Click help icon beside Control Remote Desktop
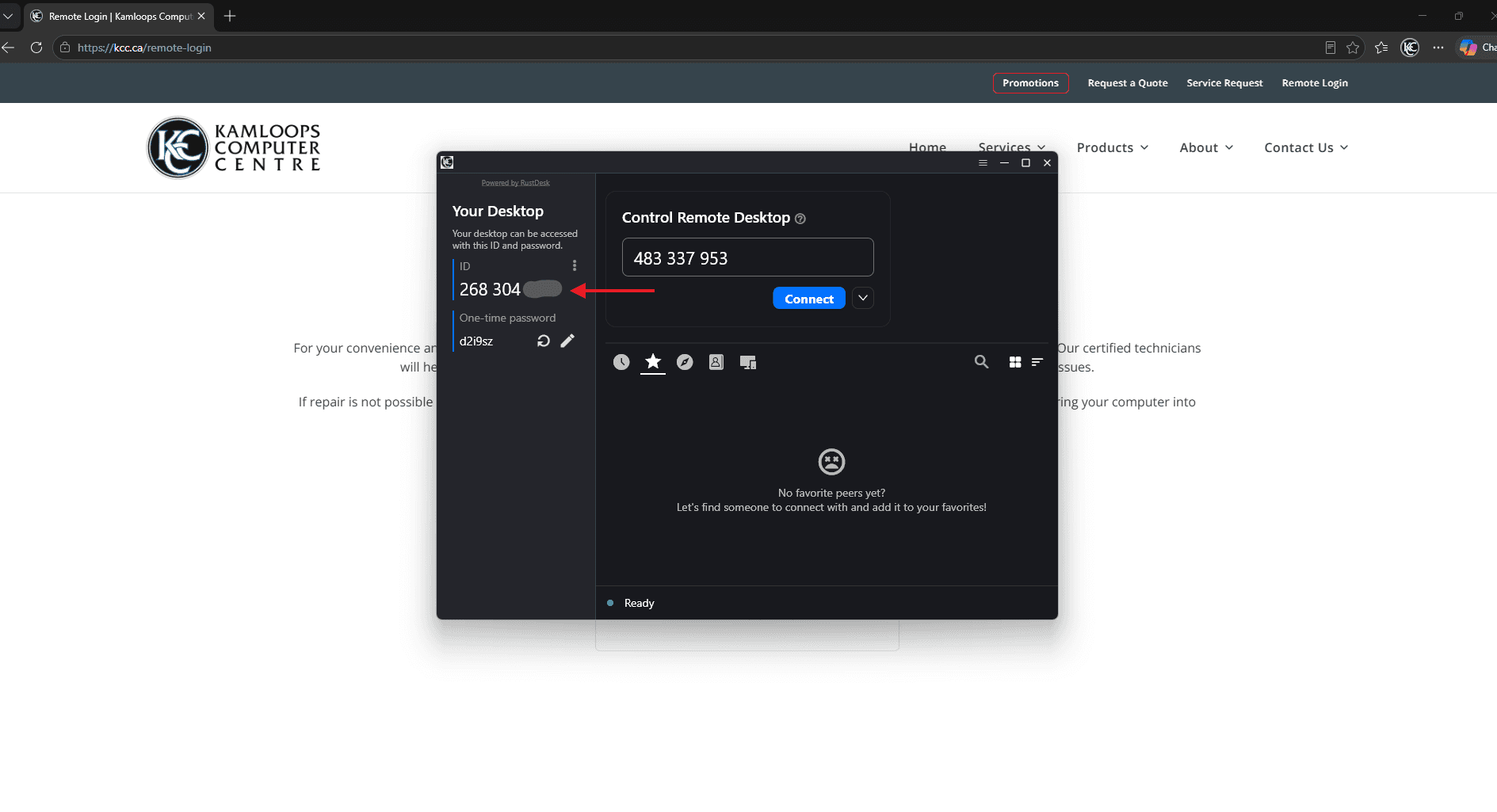The image size is (1497, 812). pos(800,219)
